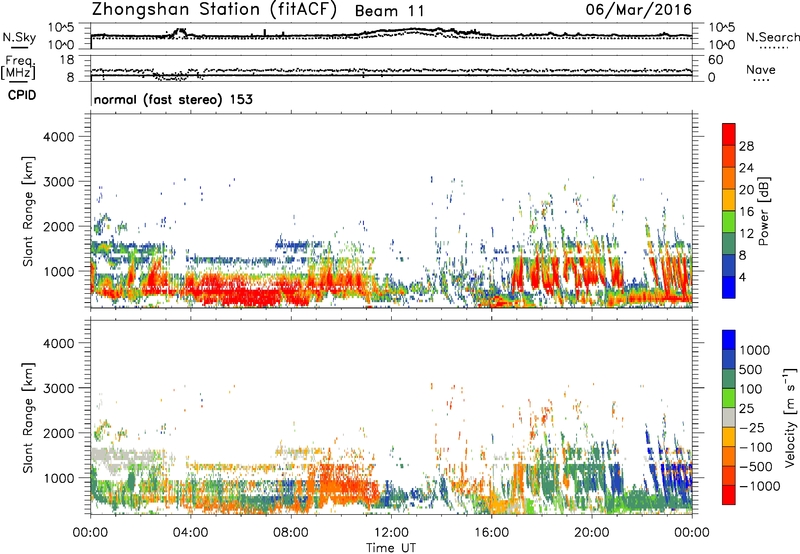Click the "-25" label on Velocity colorbar
Image resolution: width=800 pixels, height=554 pixels.
752,428
